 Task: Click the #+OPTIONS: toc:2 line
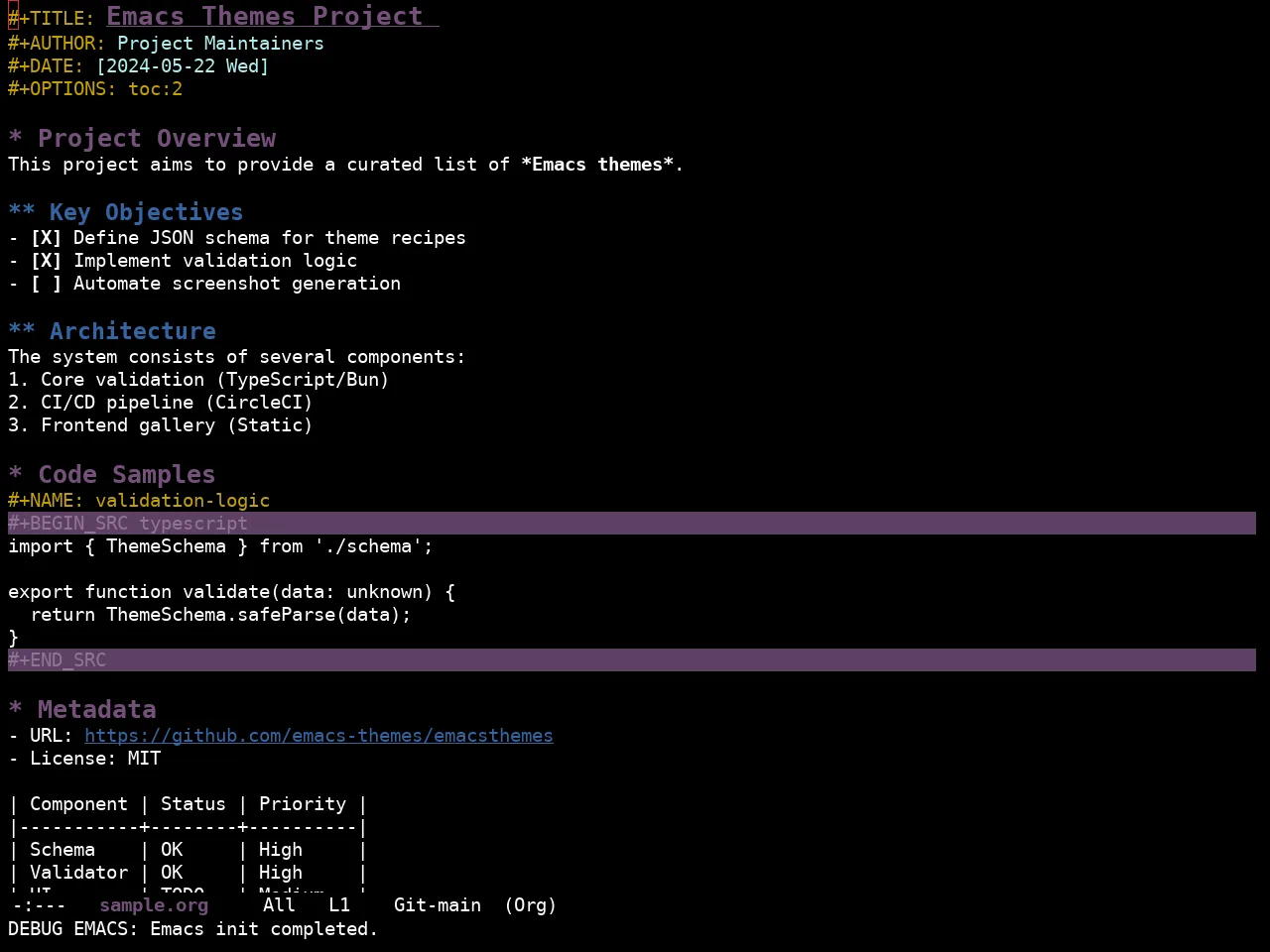pos(95,89)
